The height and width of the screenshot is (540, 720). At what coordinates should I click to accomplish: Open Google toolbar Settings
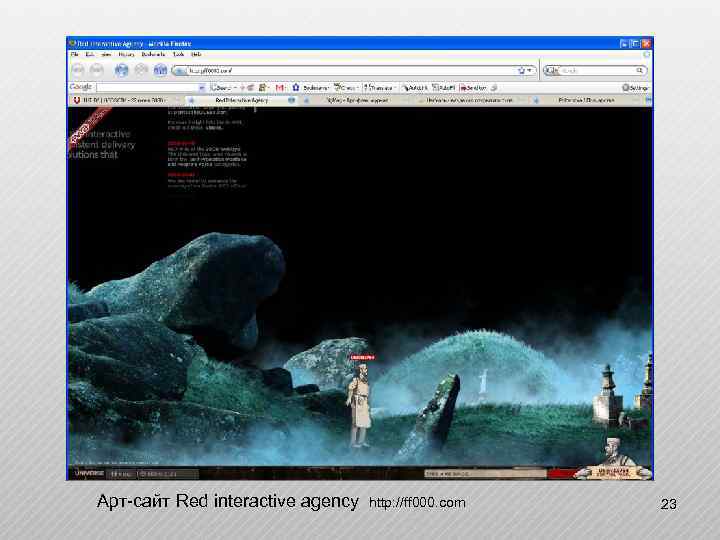pyautogui.click(x=636, y=87)
